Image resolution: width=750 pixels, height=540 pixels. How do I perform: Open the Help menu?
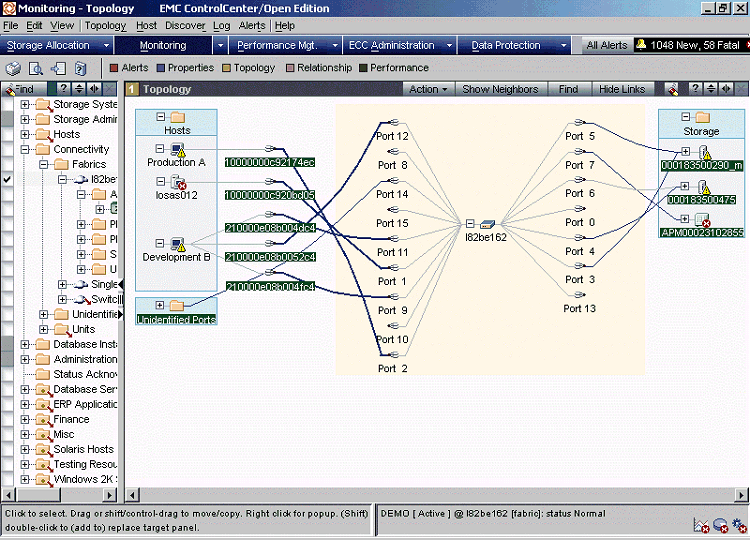(x=285, y=26)
